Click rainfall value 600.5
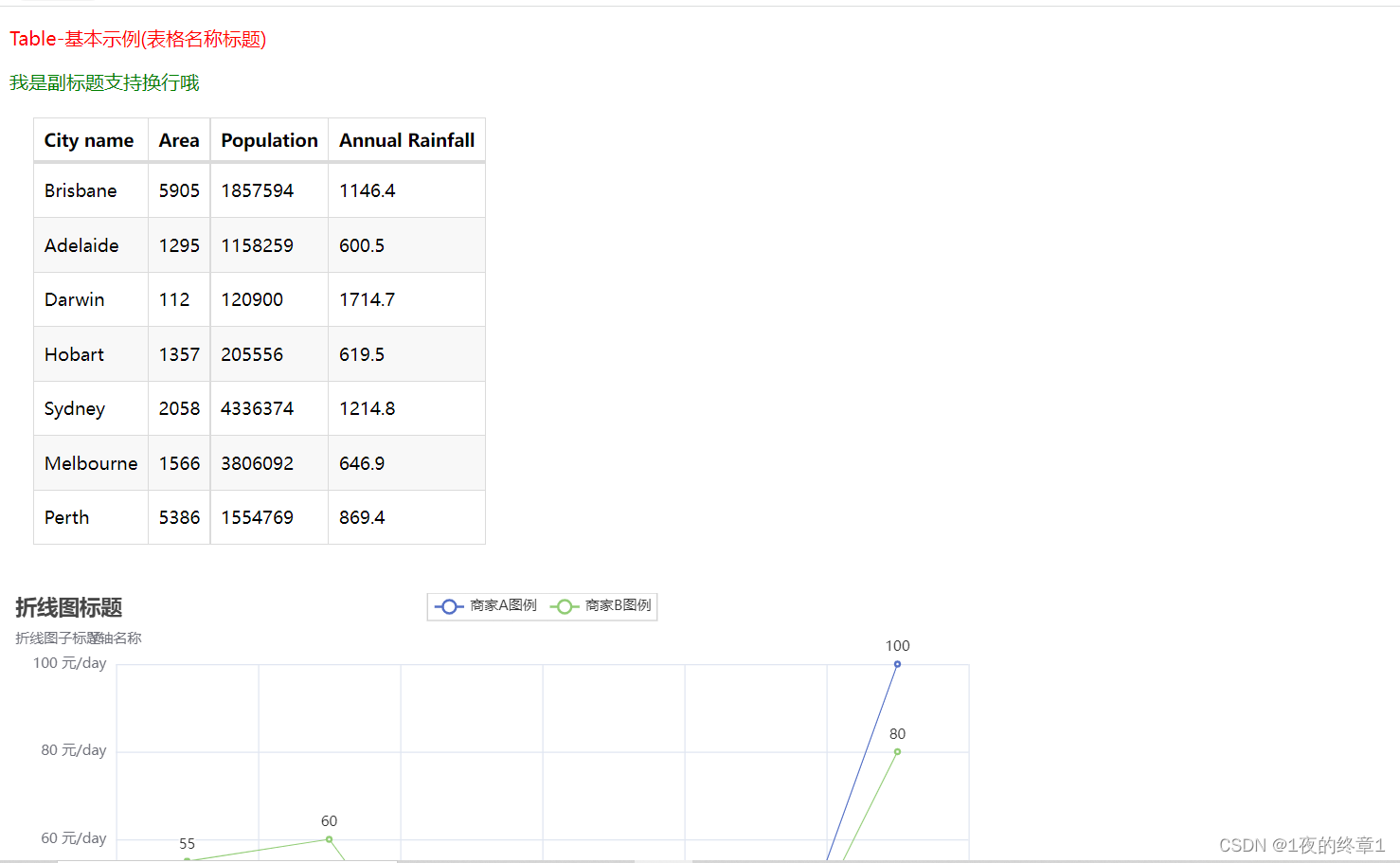Screen dimensions: 1400x863 pos(407,245)
